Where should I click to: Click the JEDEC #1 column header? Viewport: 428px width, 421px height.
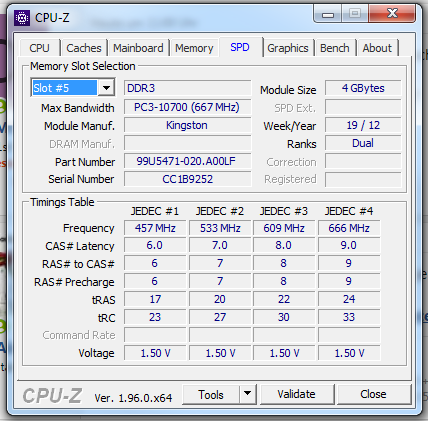[155, 211]
